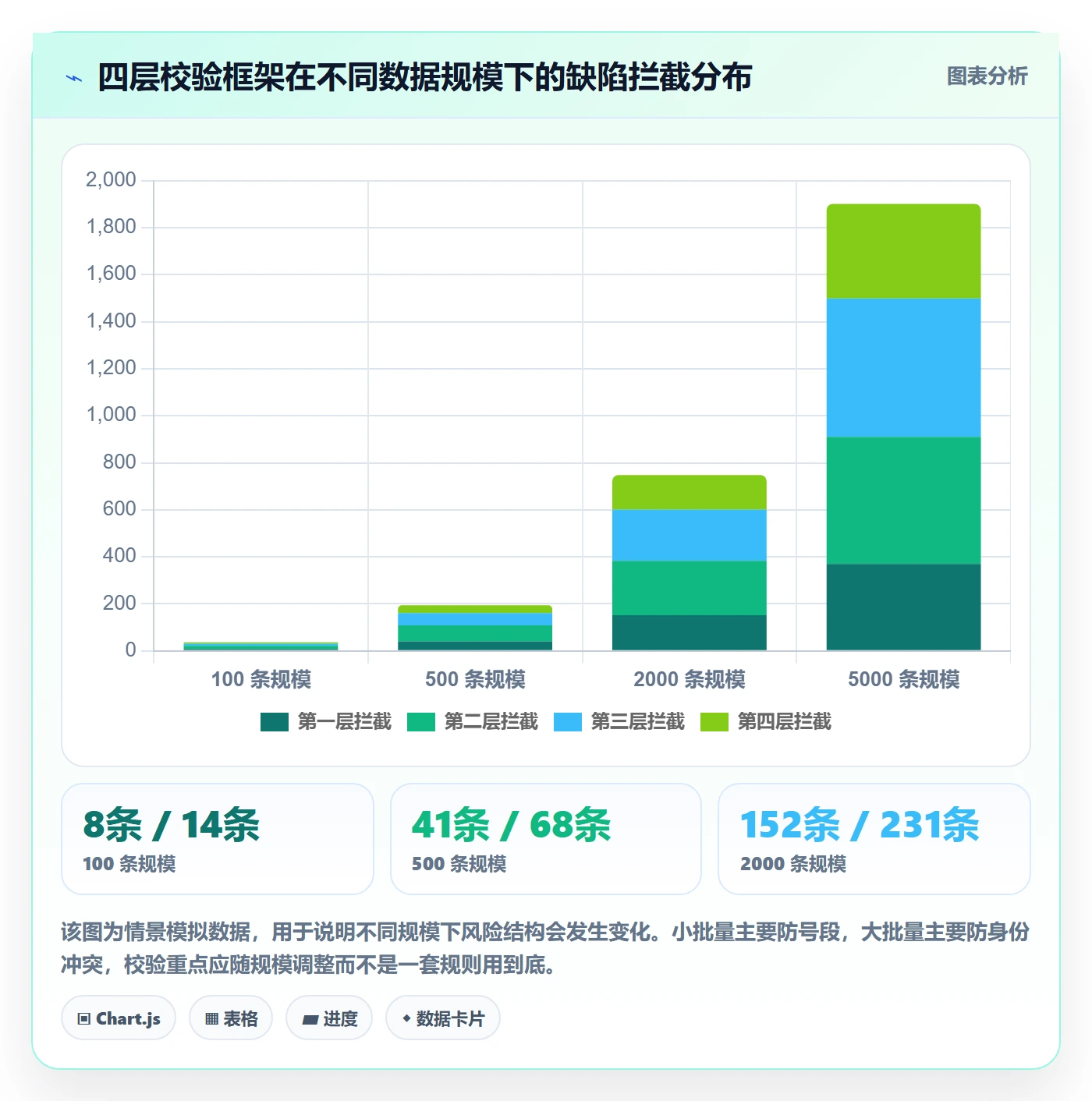The height and width of the screenshot is (1101, 1092).
Task: Click the blue segment of the 5000 条规模 bar
Action: tap(903, 368)
